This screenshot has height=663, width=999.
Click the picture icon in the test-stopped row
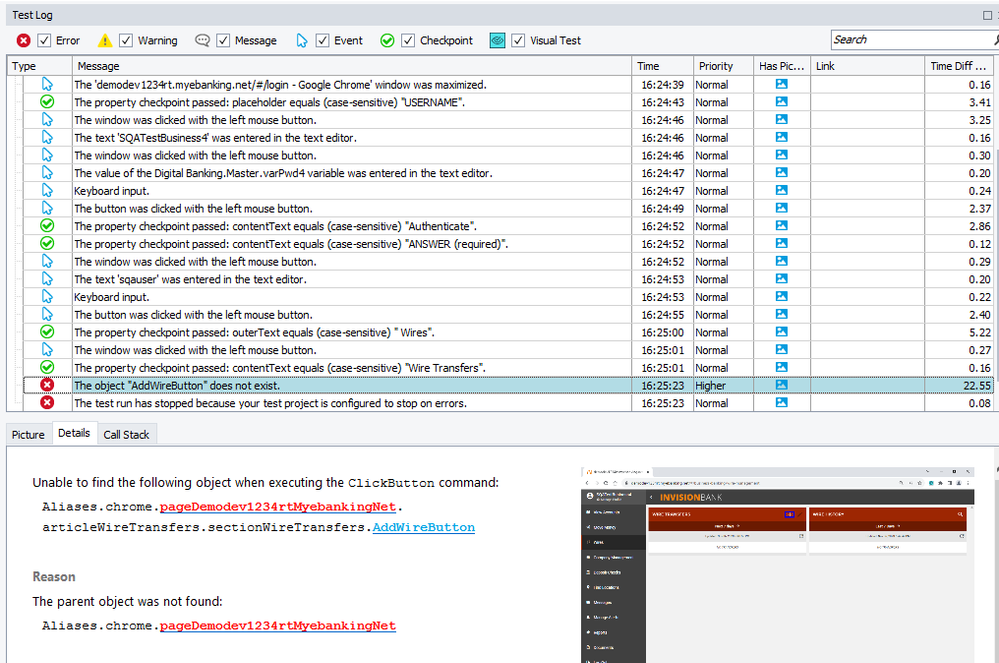(781, 403)
